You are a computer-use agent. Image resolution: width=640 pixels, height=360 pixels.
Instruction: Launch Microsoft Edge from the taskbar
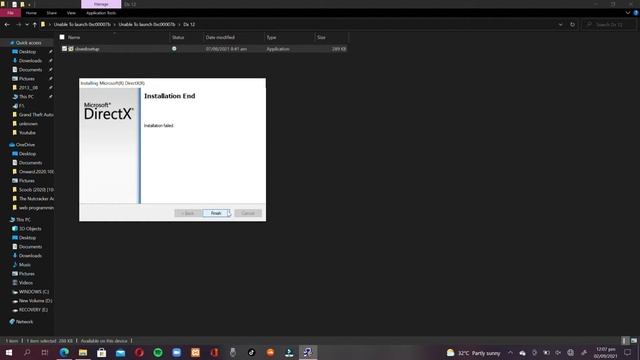point(64,352)
